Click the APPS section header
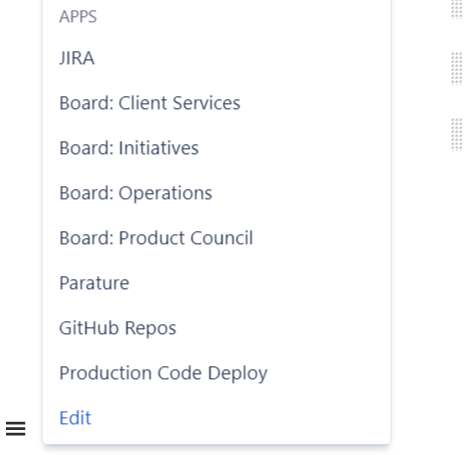465x455 pixels. (78, 16)
